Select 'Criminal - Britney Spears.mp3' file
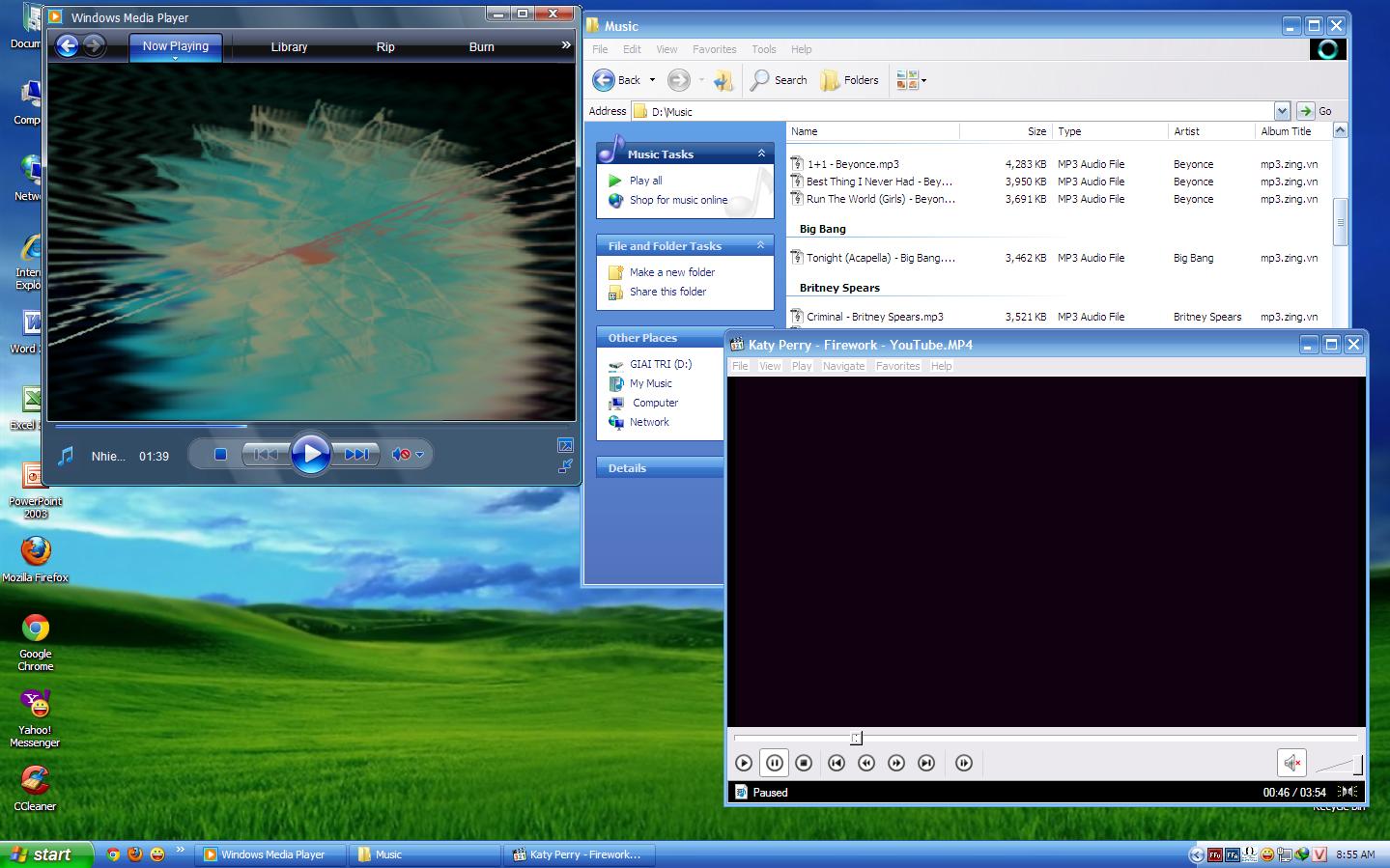The height and width of the screenshot is (868, 1390). [875, 317]
